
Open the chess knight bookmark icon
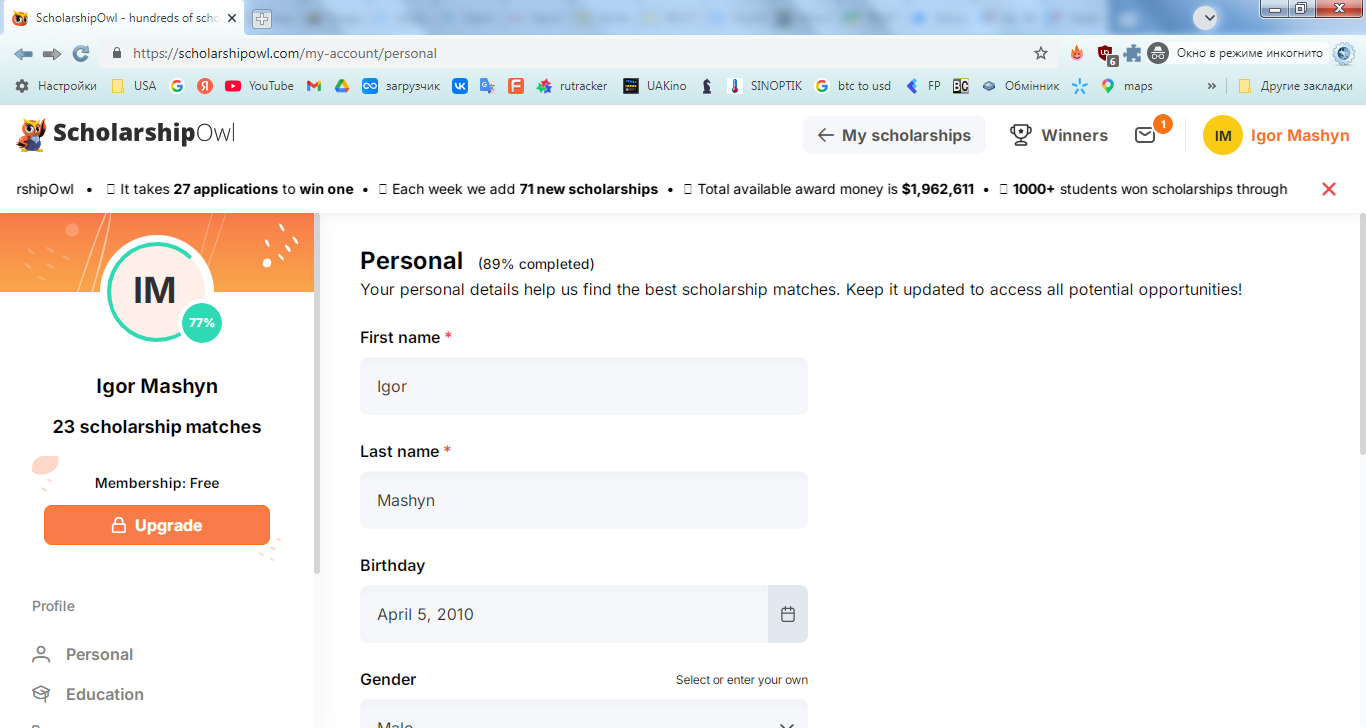707,86
